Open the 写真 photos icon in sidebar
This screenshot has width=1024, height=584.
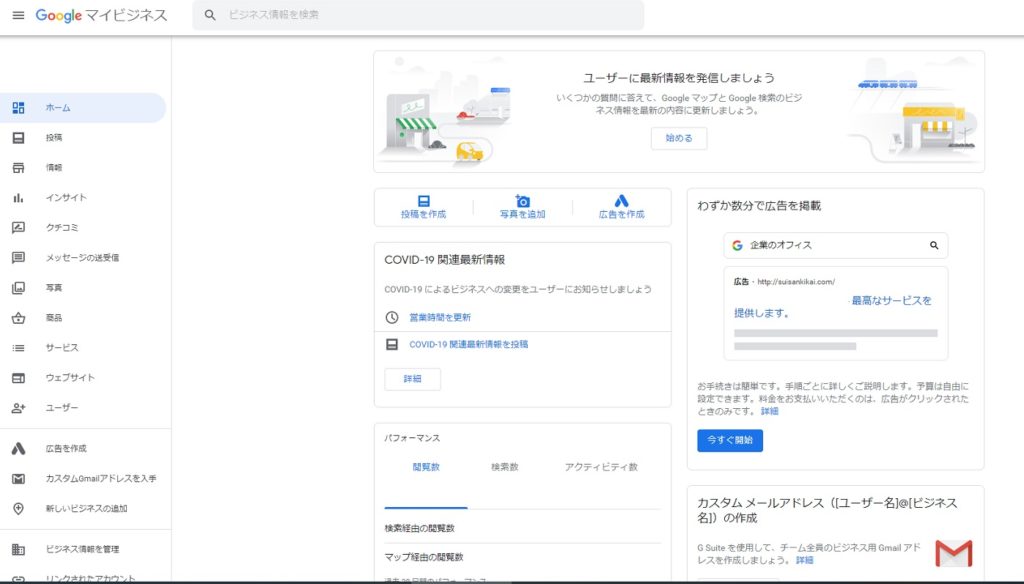18,288
